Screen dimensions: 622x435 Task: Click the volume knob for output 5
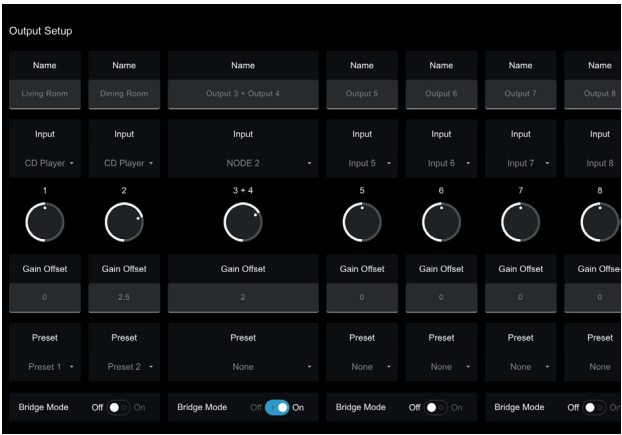362,223
